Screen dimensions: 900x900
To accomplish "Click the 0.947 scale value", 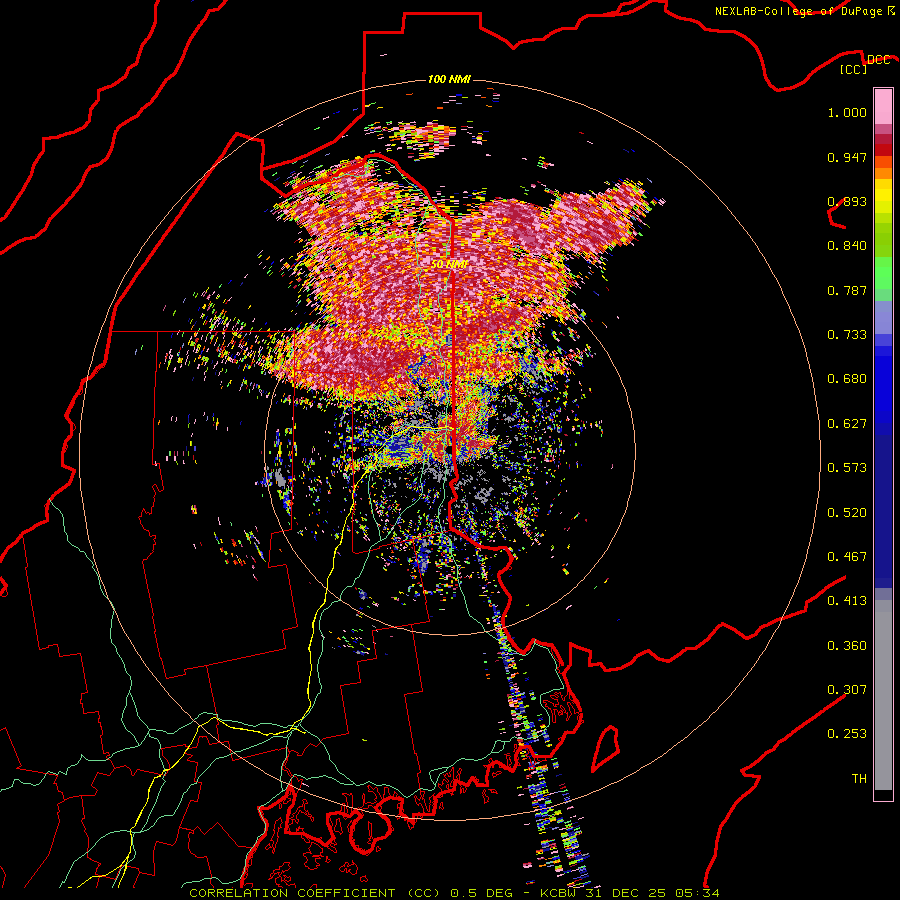I will click(x=847, y=157).
